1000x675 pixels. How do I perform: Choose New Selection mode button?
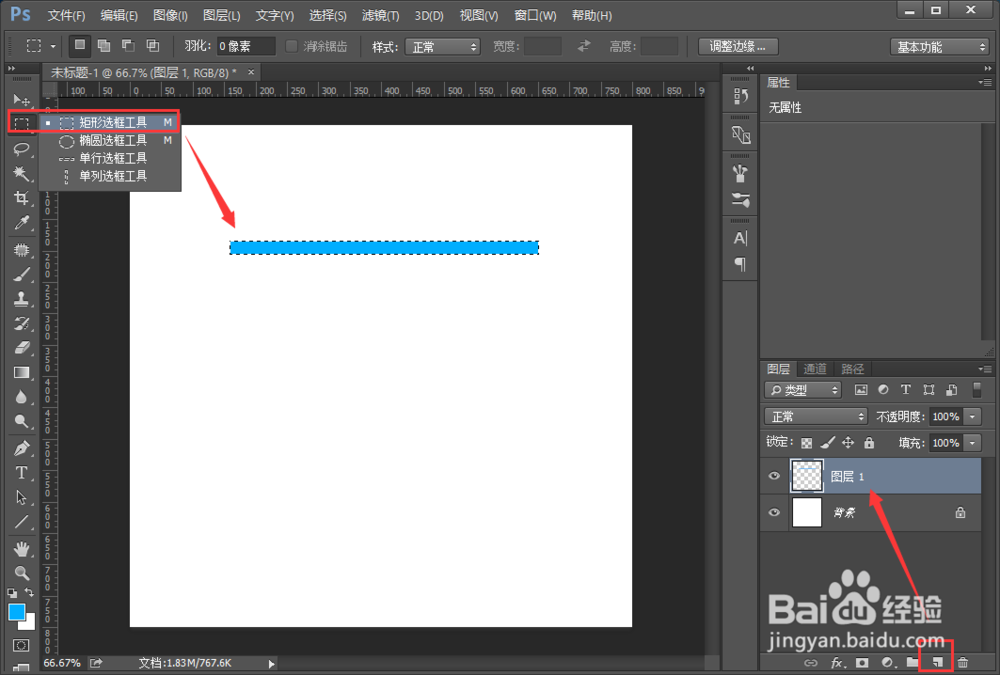[x=80, y=45]
